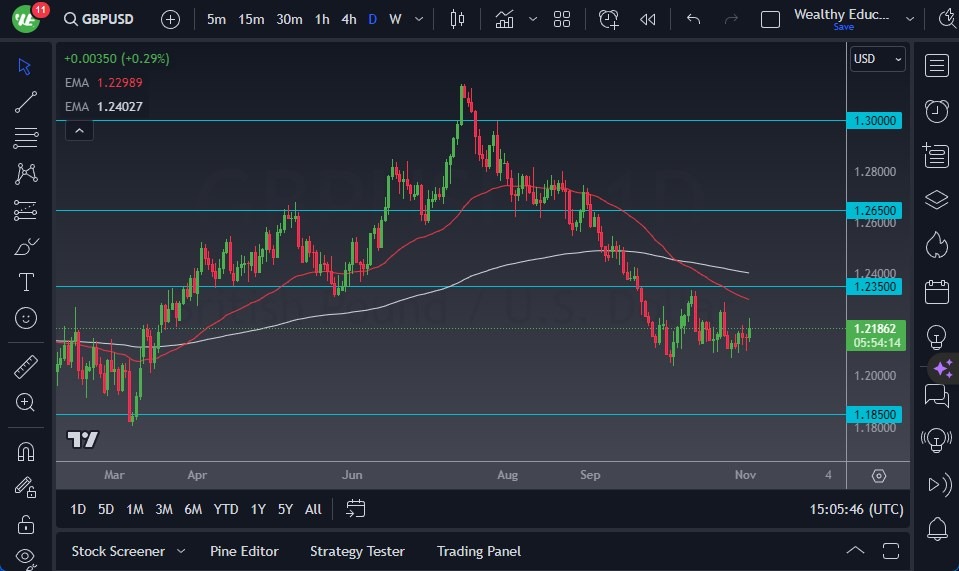
Task: Open the Strategy Tester tab
Action: (x=357, y=551)
